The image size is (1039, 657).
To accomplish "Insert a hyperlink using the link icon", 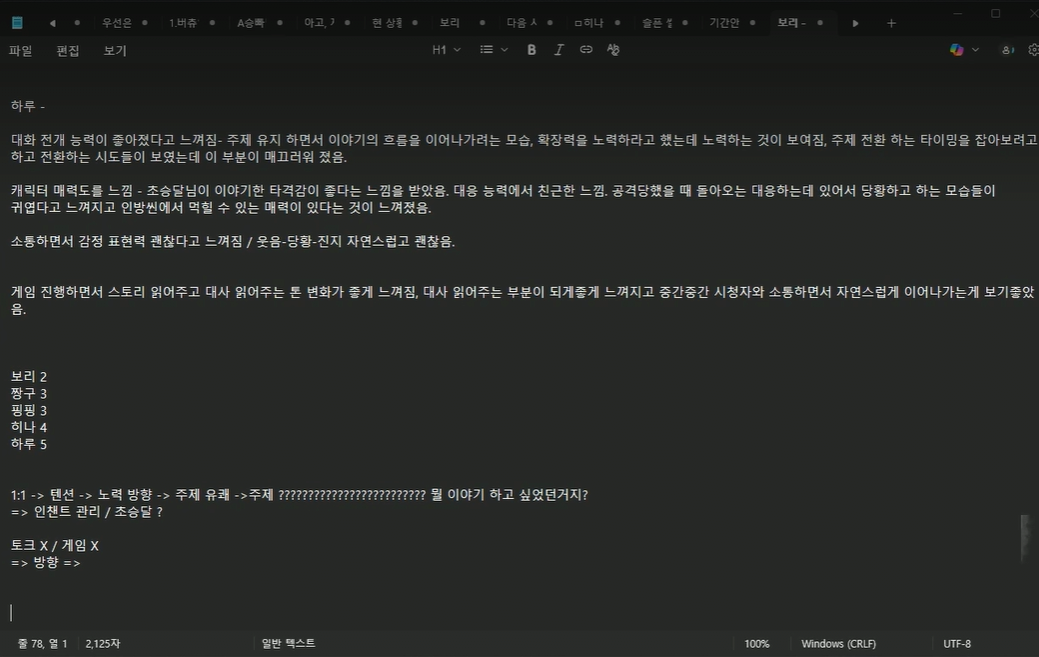I will (x=586, y=50).
